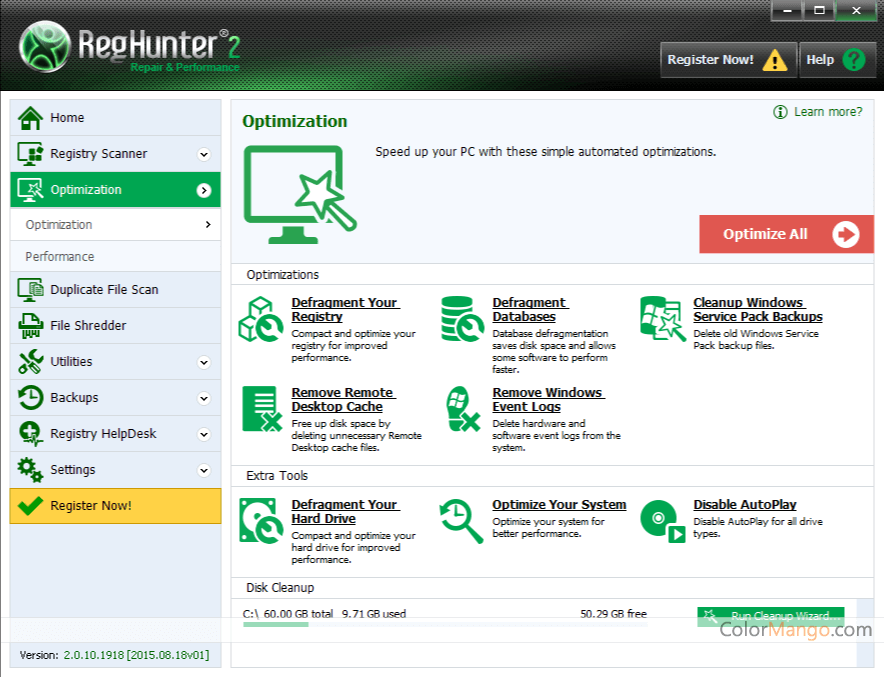Click the Settings gears icon
884x677 pixels.
click(30, 470)
